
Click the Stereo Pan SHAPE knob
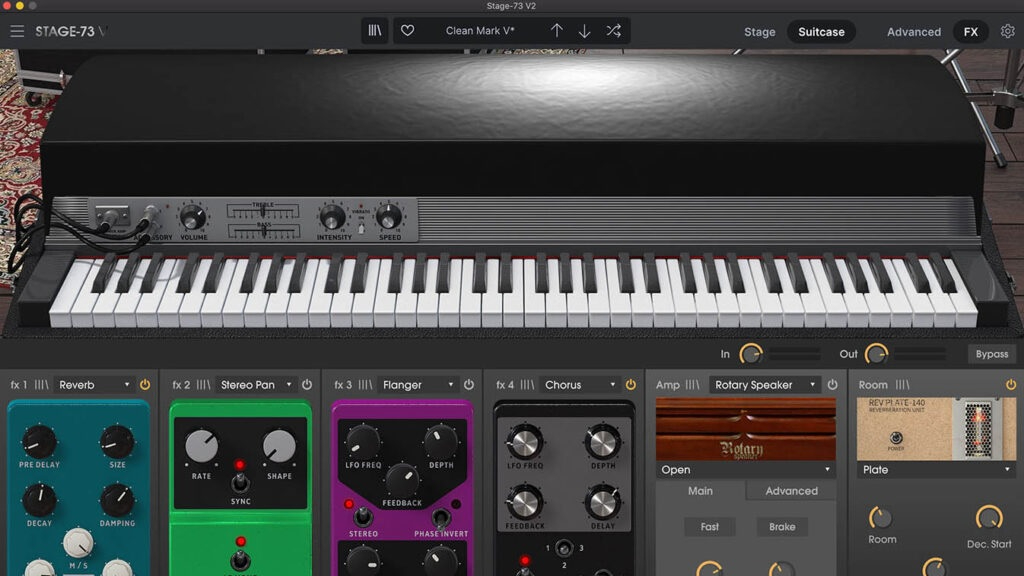pyautogui.click(x=279, y=447)
